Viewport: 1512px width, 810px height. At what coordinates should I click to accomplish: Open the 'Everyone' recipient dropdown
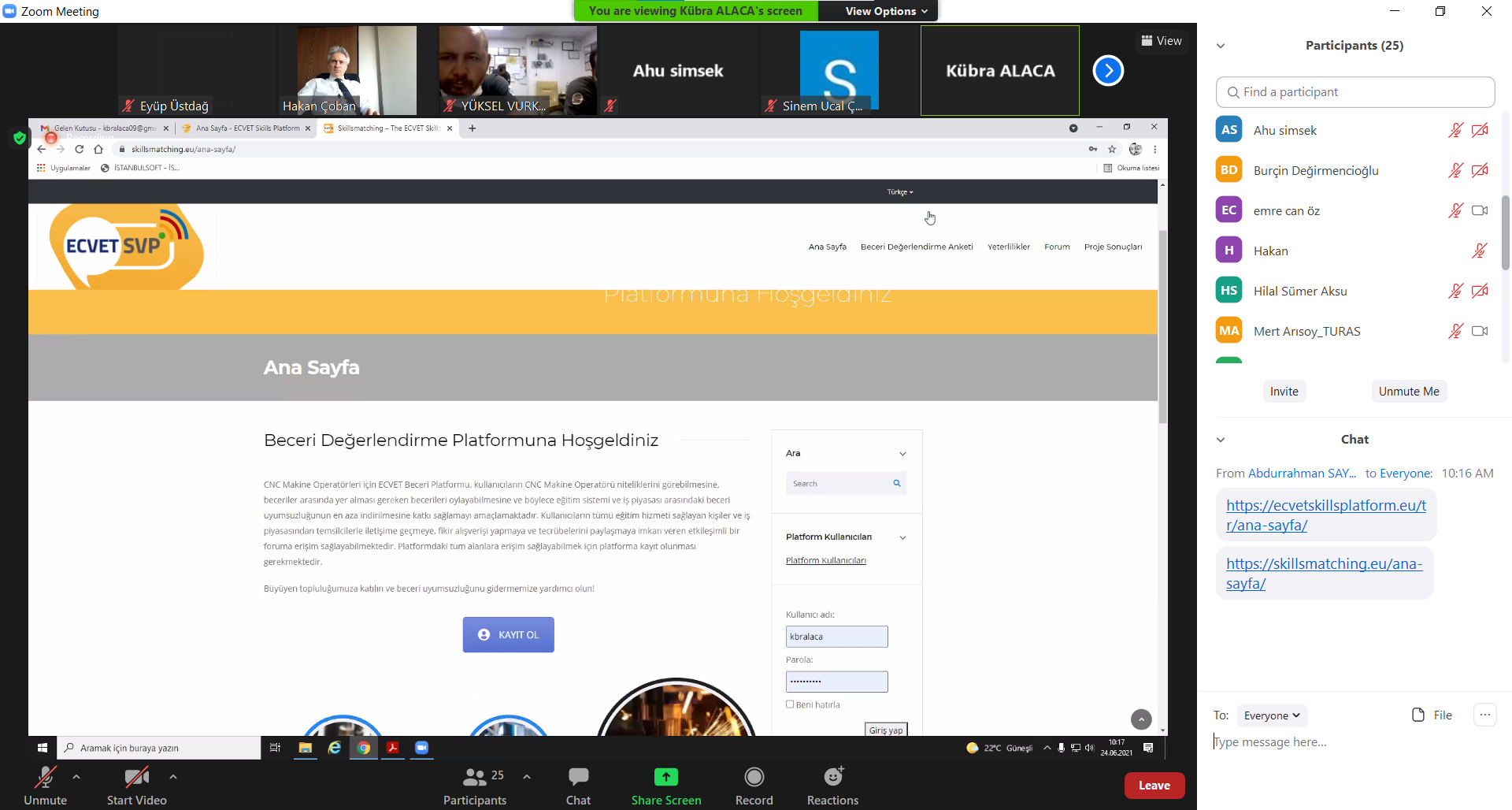pos(1271,715)
